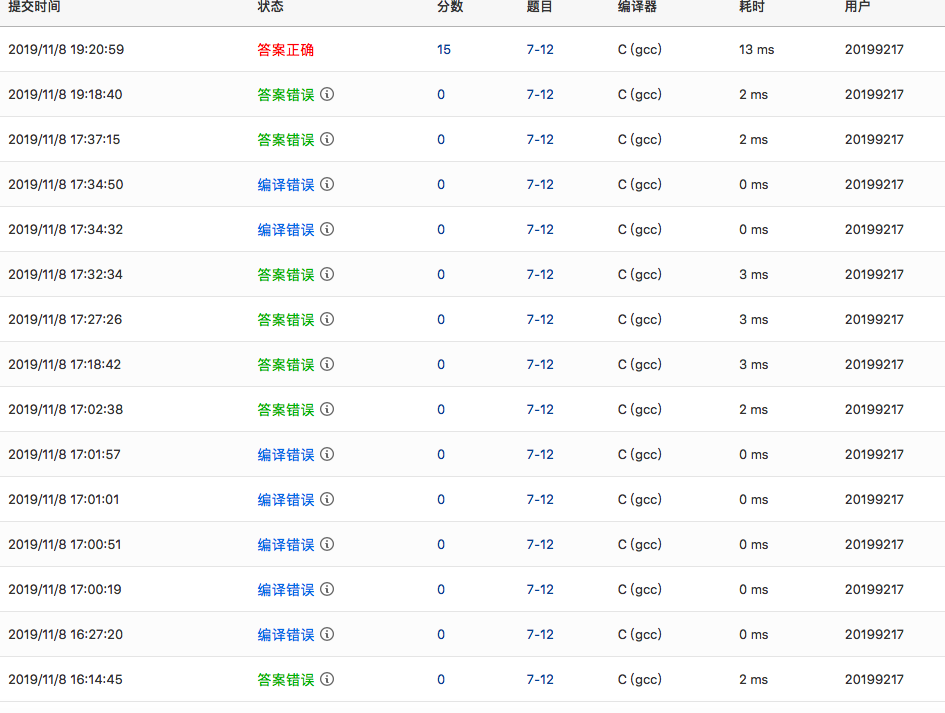Click user 20199217 in 19:20:59 row
945x713 pixels.
(874, 49)
